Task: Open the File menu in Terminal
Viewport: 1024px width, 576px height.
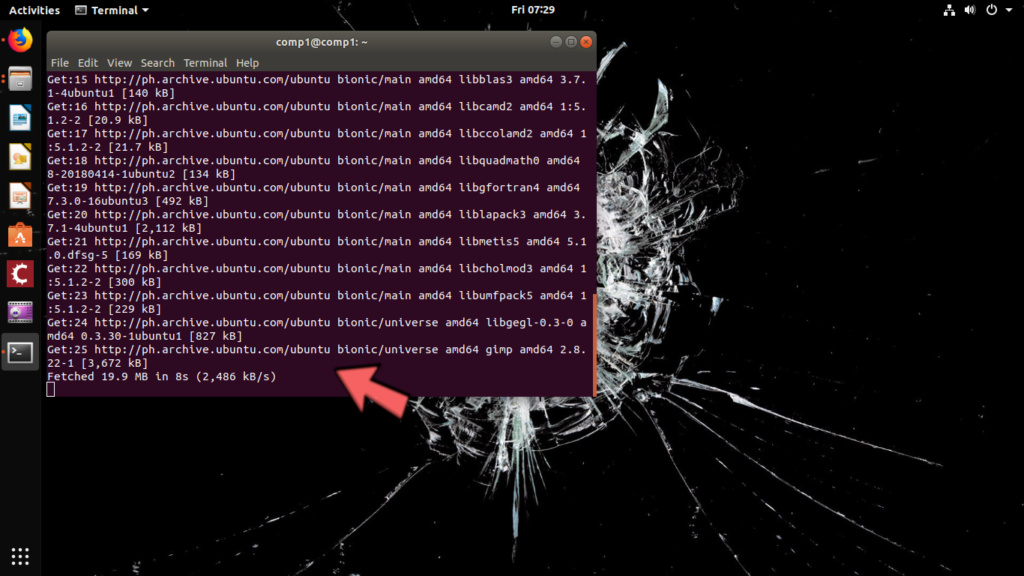Action: pyautogui.click(x=59, y=63)
